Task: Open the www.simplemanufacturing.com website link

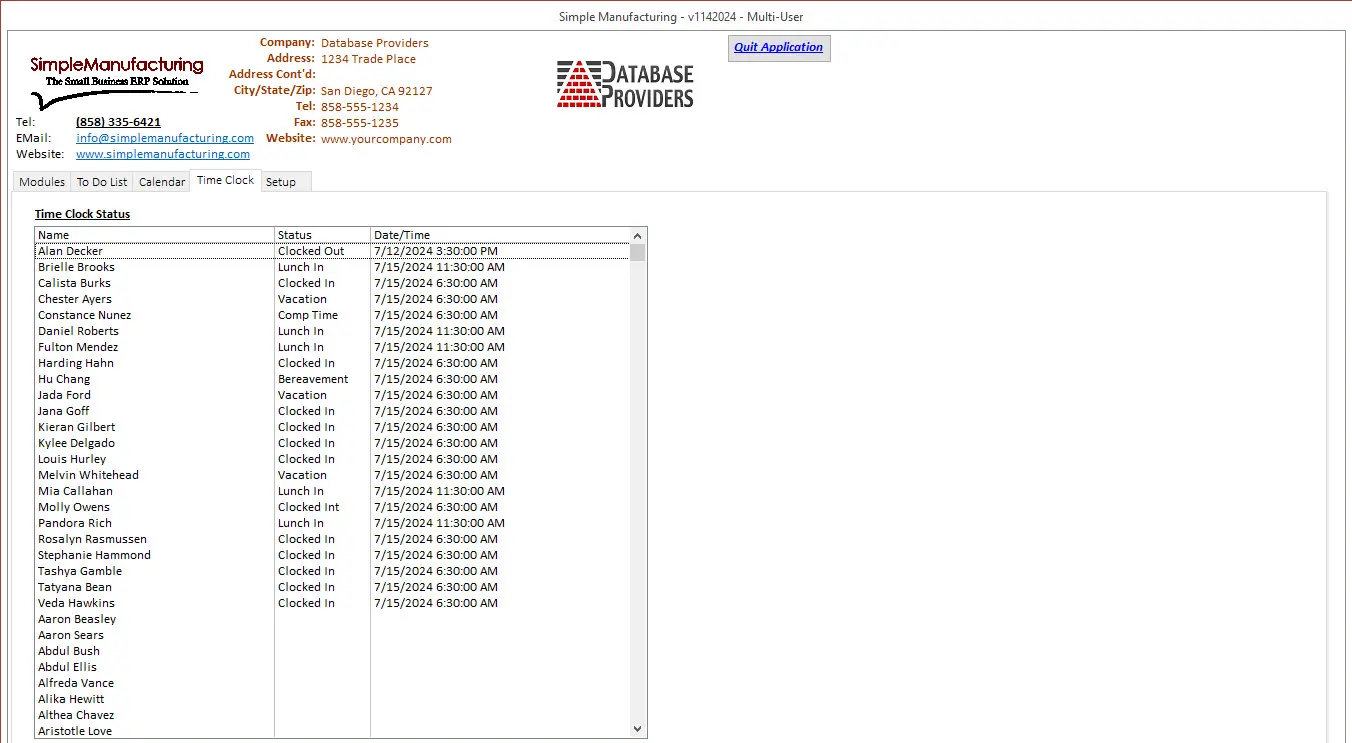Action: click(163, 154)
